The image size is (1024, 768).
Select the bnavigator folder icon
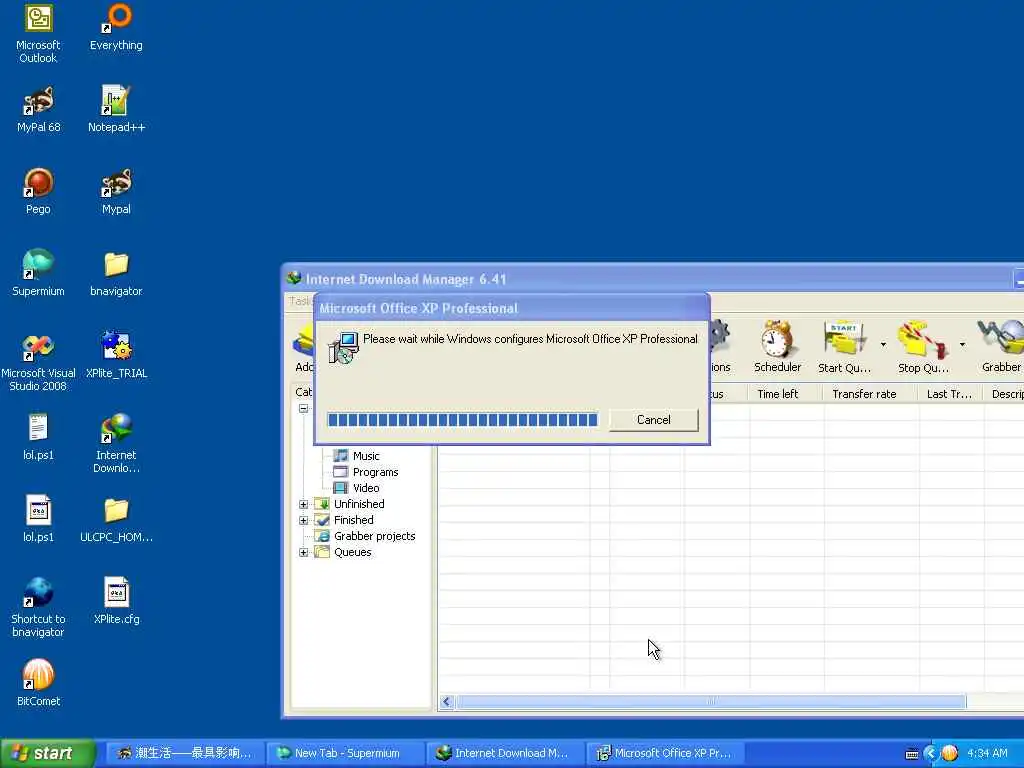coord(116,273)
